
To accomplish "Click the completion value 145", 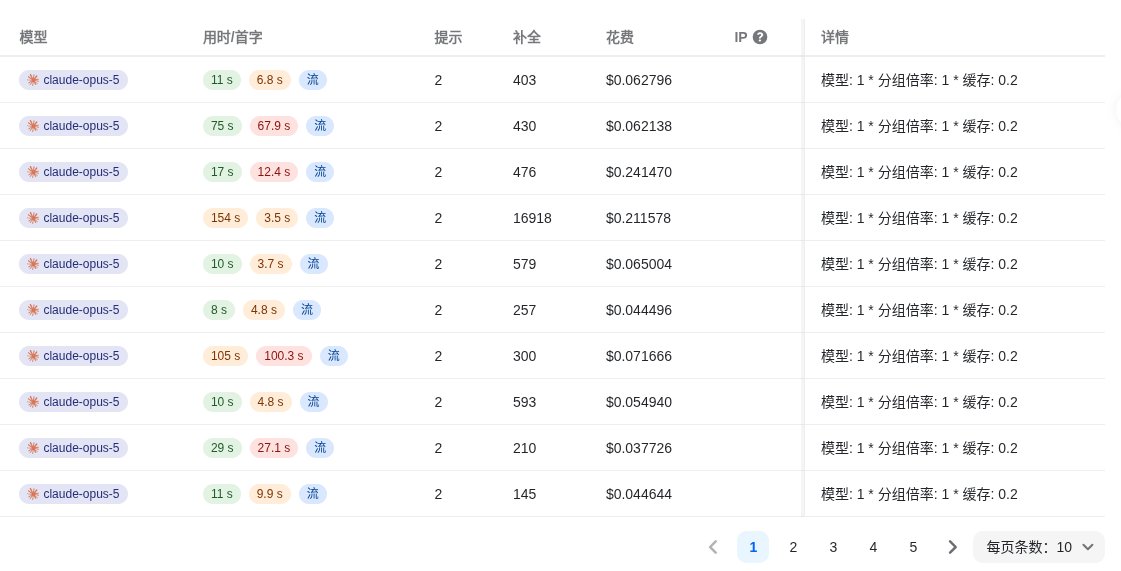I will click(524, 494).
